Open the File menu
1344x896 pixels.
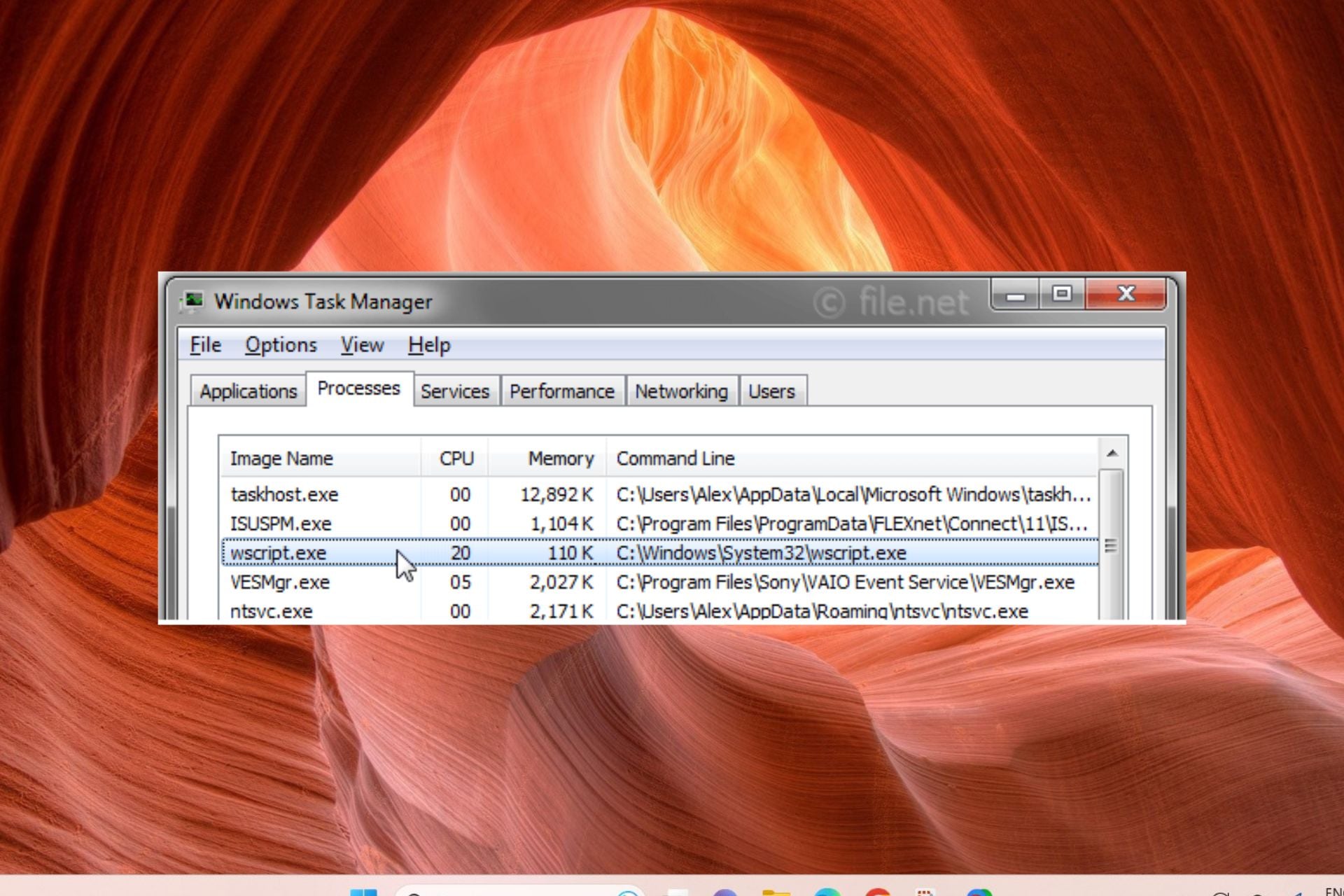coord(205,345)
